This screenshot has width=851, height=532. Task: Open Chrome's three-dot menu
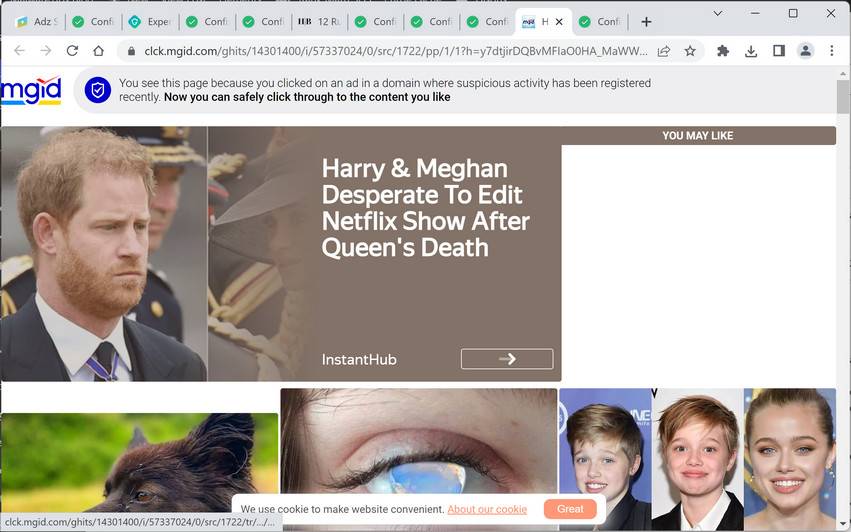pos(831,51)
